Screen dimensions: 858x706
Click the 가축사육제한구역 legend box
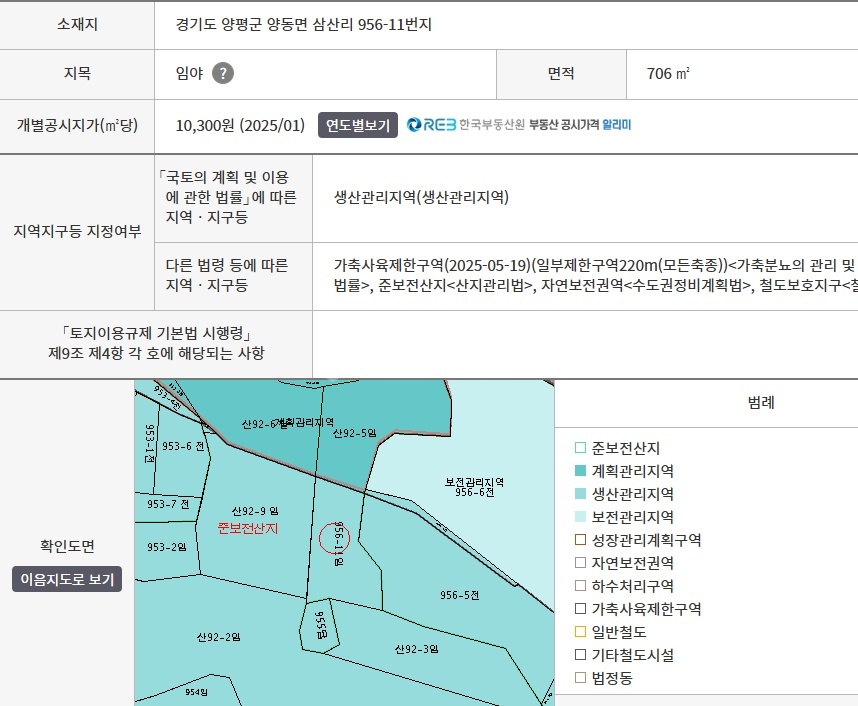[580, 609]
